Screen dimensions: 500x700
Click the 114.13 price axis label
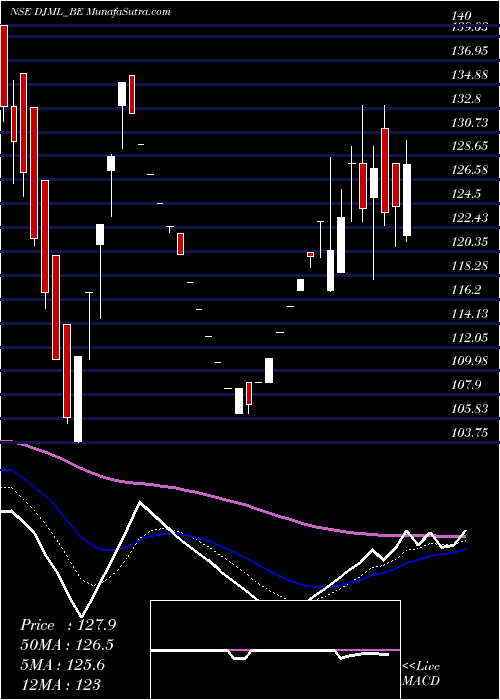pyautogui.click(x=469, y=314)
